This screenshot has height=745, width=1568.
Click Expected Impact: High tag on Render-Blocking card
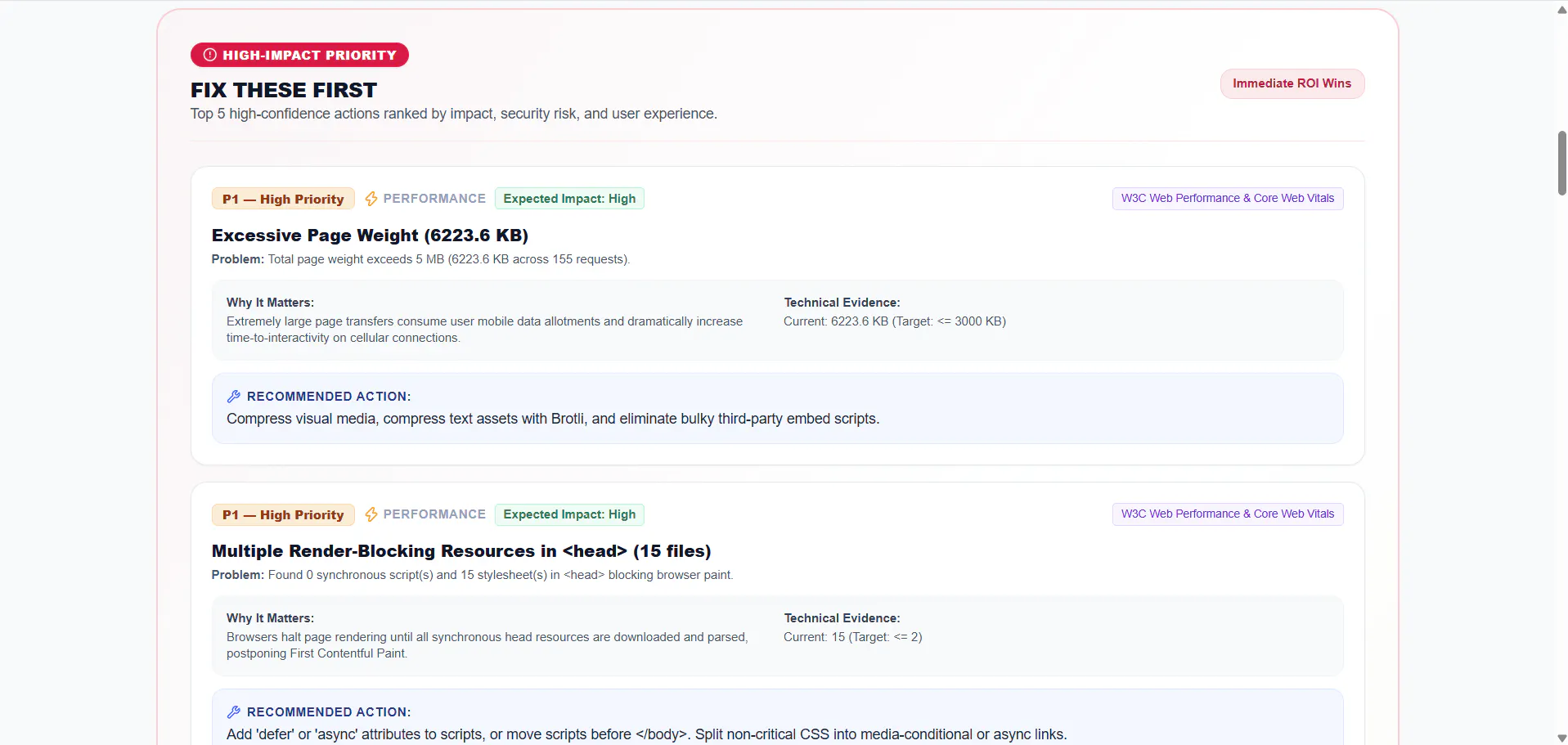(x=569, y=514)
